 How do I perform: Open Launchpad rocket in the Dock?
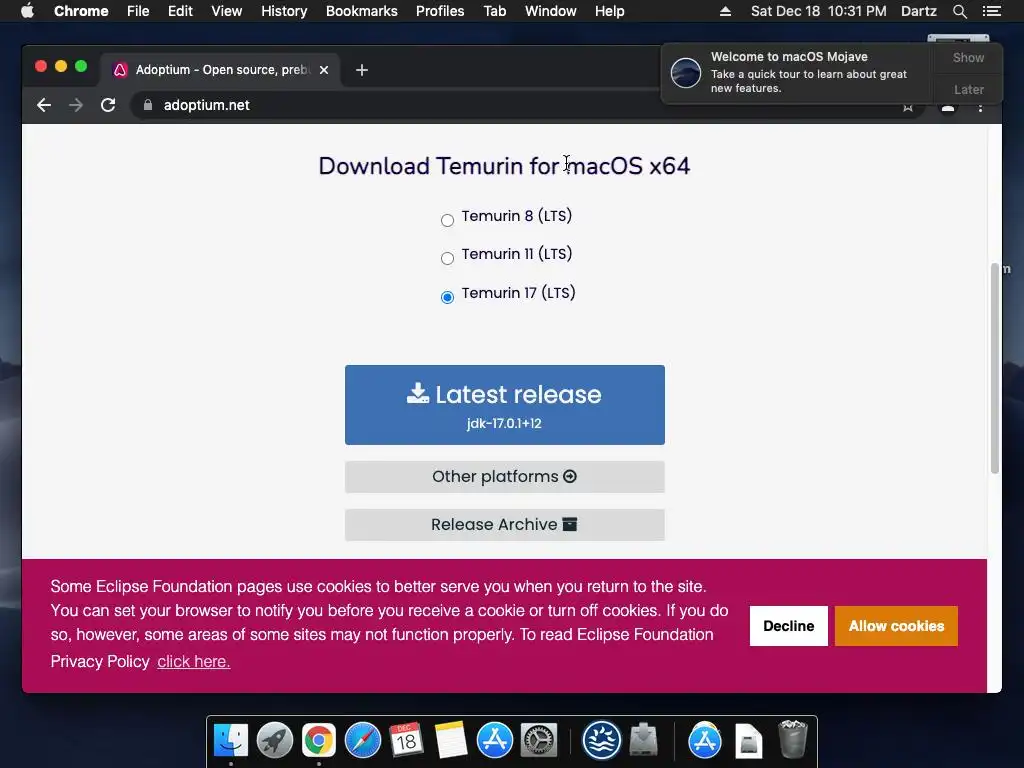(x=275, y=741)
